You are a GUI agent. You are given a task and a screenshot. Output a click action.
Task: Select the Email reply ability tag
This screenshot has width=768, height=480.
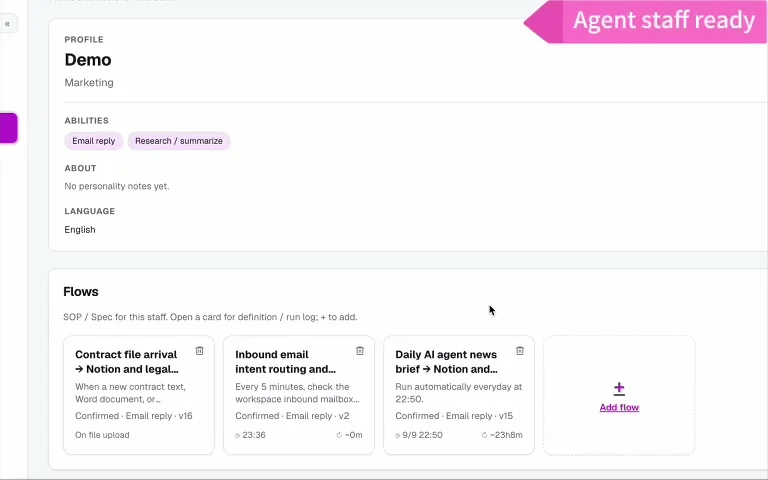click(94, 141)
